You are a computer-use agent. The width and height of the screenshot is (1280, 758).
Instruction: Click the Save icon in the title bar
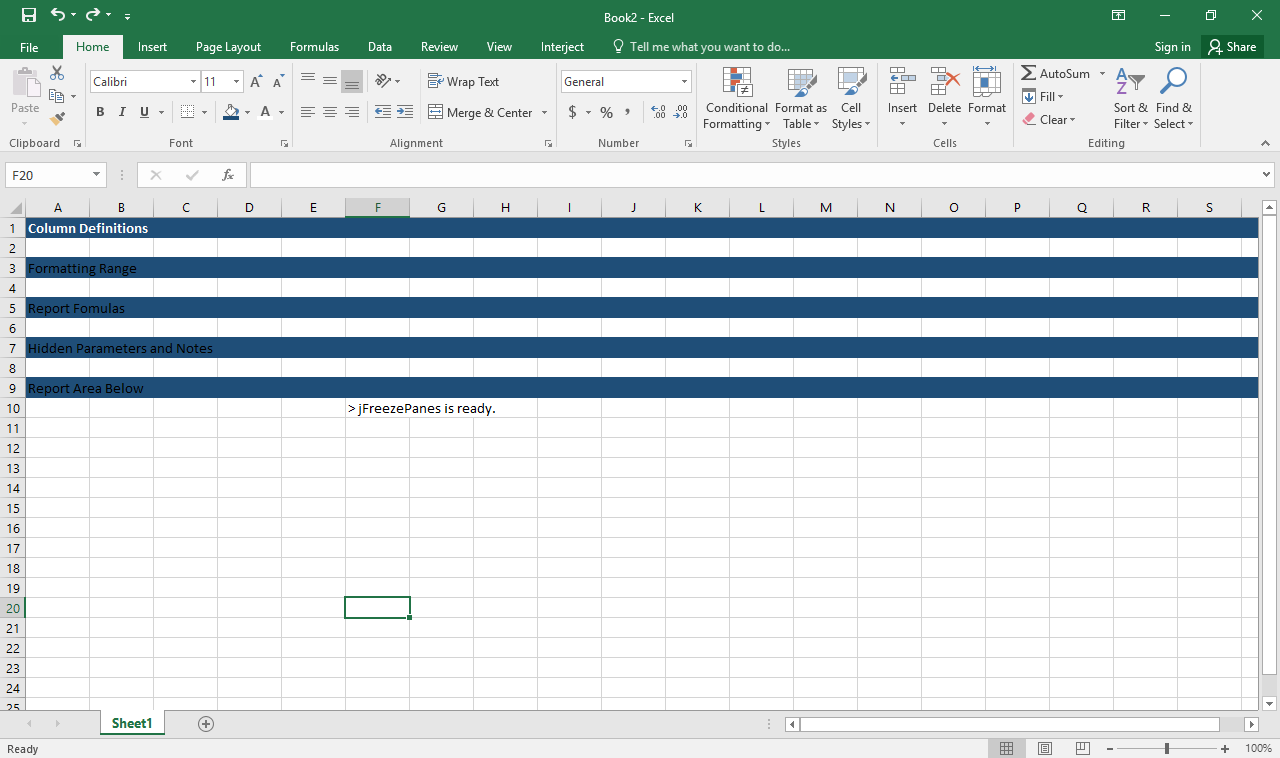29,15
